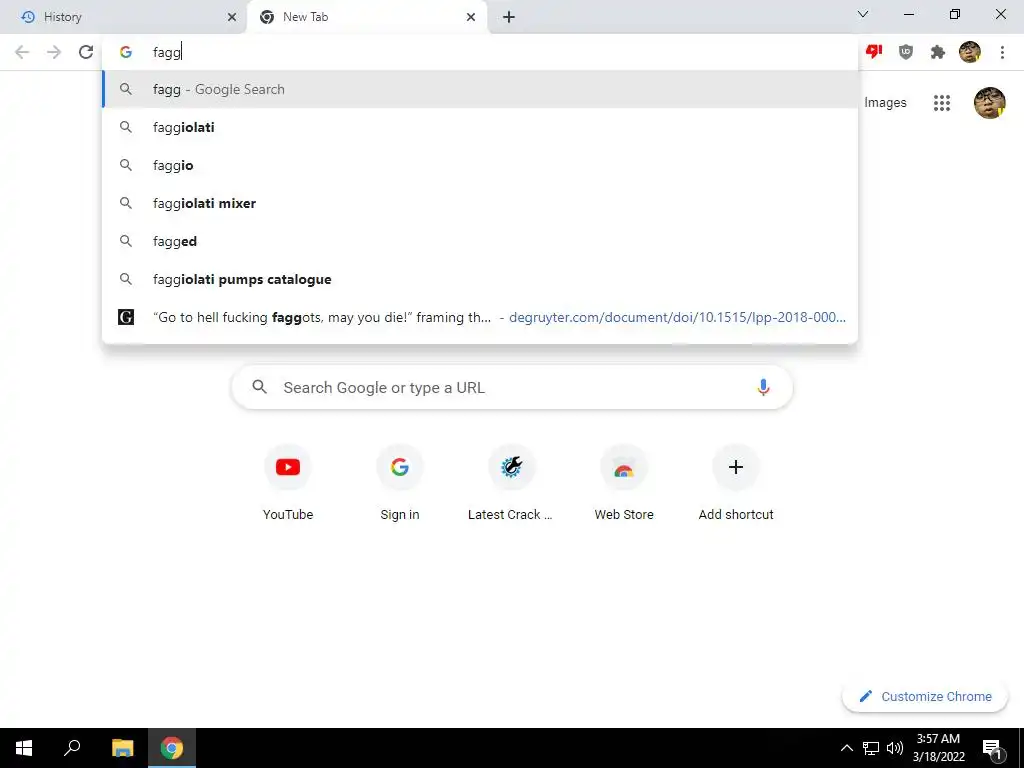The image size is (1024, 768).
Task: Open the notification center icon
Action: click(x=992, y=748)
